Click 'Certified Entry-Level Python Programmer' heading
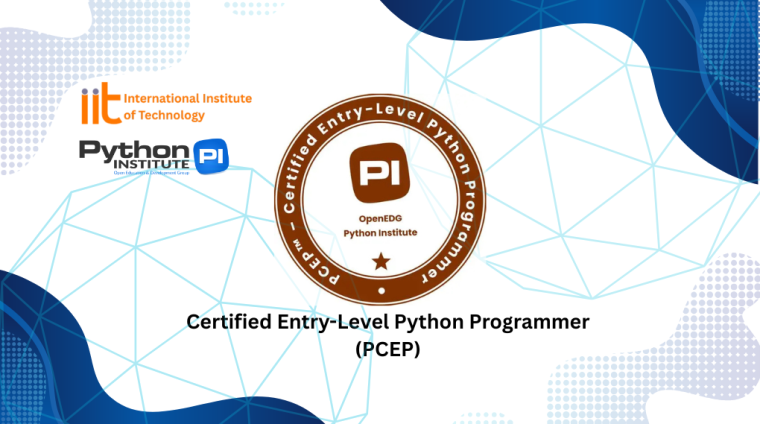 pos(388,322)
